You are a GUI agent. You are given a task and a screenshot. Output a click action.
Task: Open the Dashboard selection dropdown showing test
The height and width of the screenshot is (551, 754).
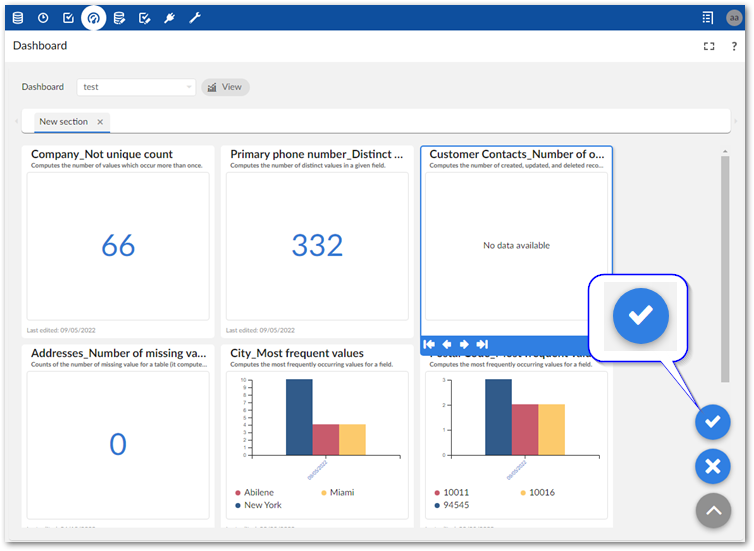click(x=136, y=87)
